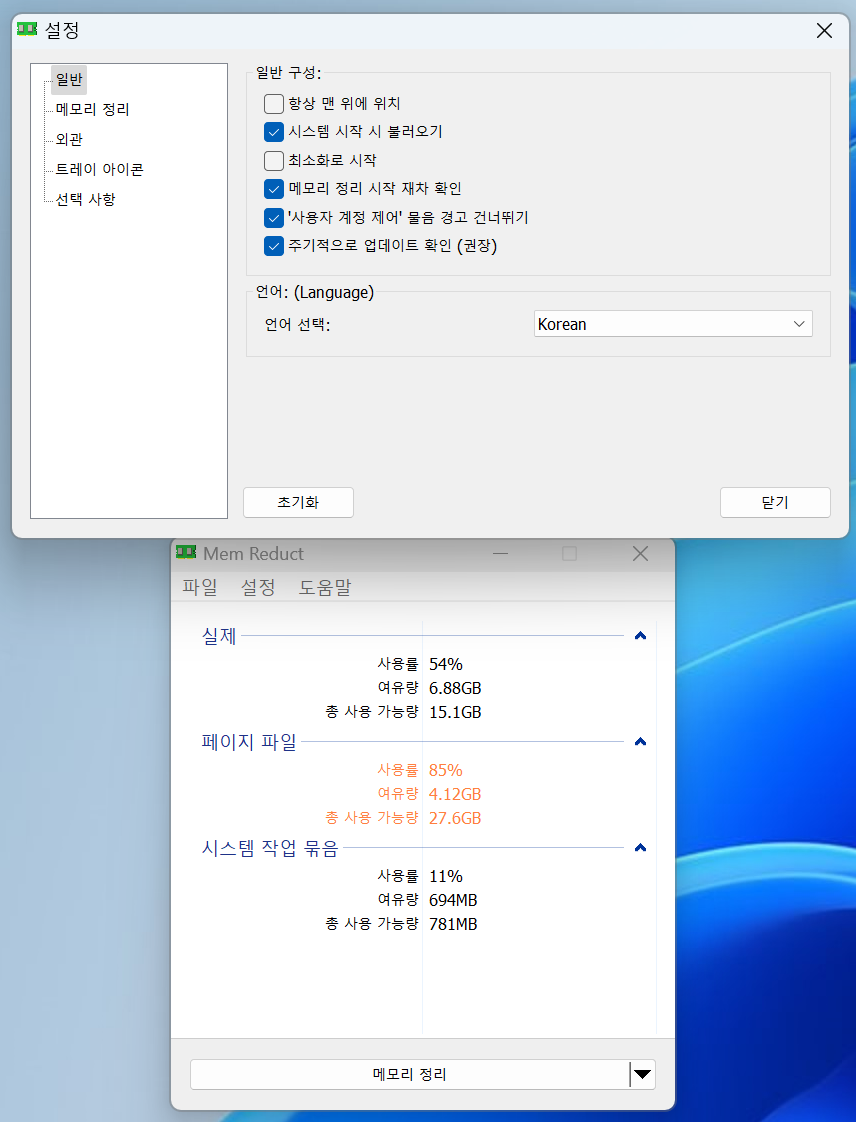Click the 4.12GB page file free value
This screenshot has height=1122, width=856.
tap(455, 794)
